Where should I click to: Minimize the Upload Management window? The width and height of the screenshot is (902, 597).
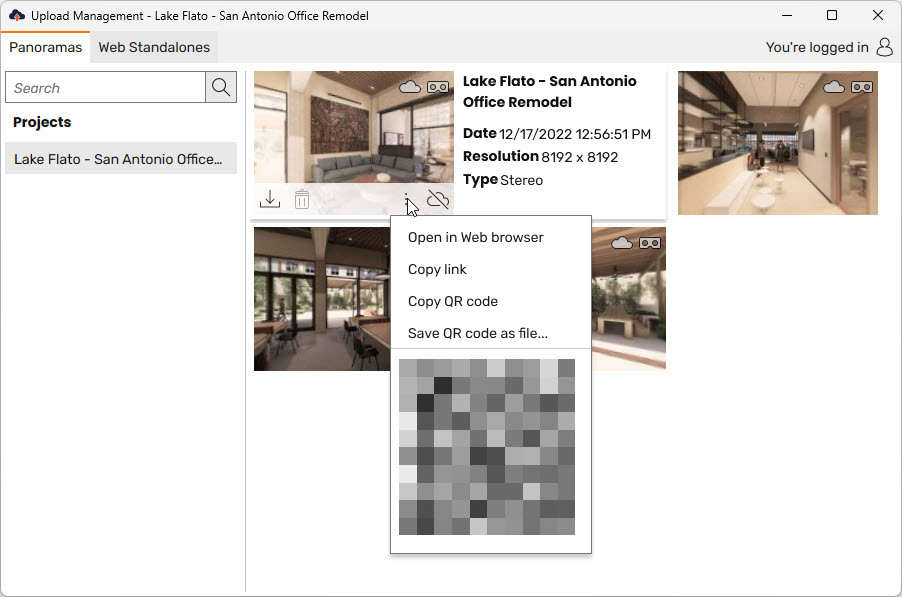point(787,16)
